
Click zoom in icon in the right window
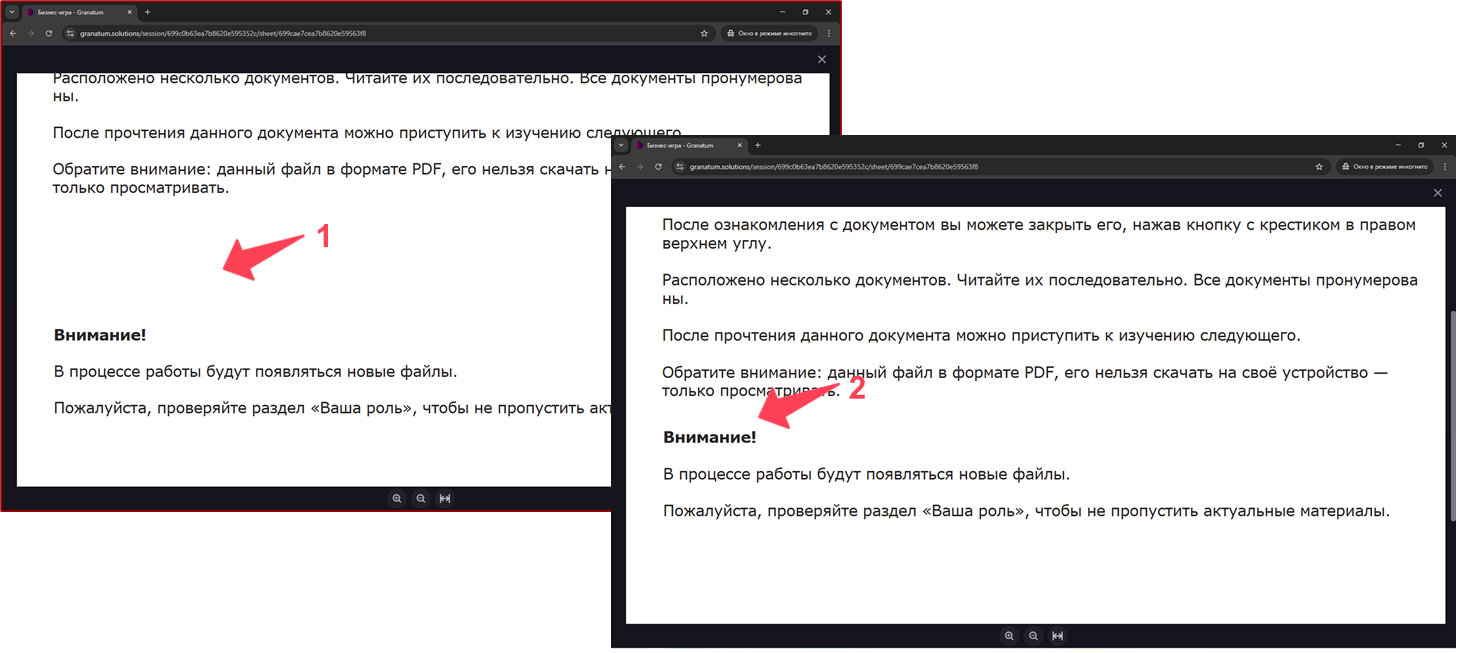click(x=1009, y=636)
